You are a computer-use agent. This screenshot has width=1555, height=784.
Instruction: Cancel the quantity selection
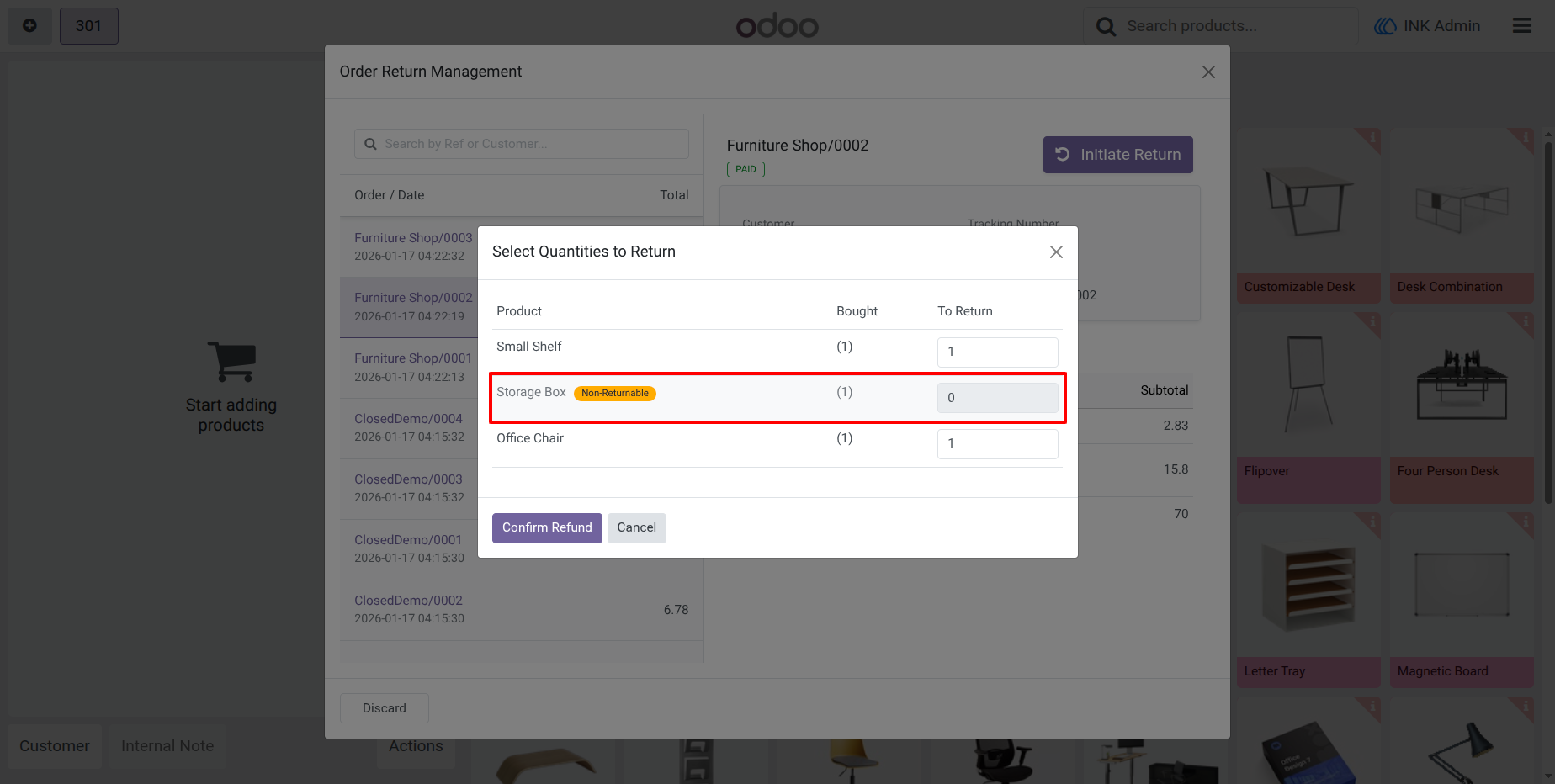(x=636, y=528)
